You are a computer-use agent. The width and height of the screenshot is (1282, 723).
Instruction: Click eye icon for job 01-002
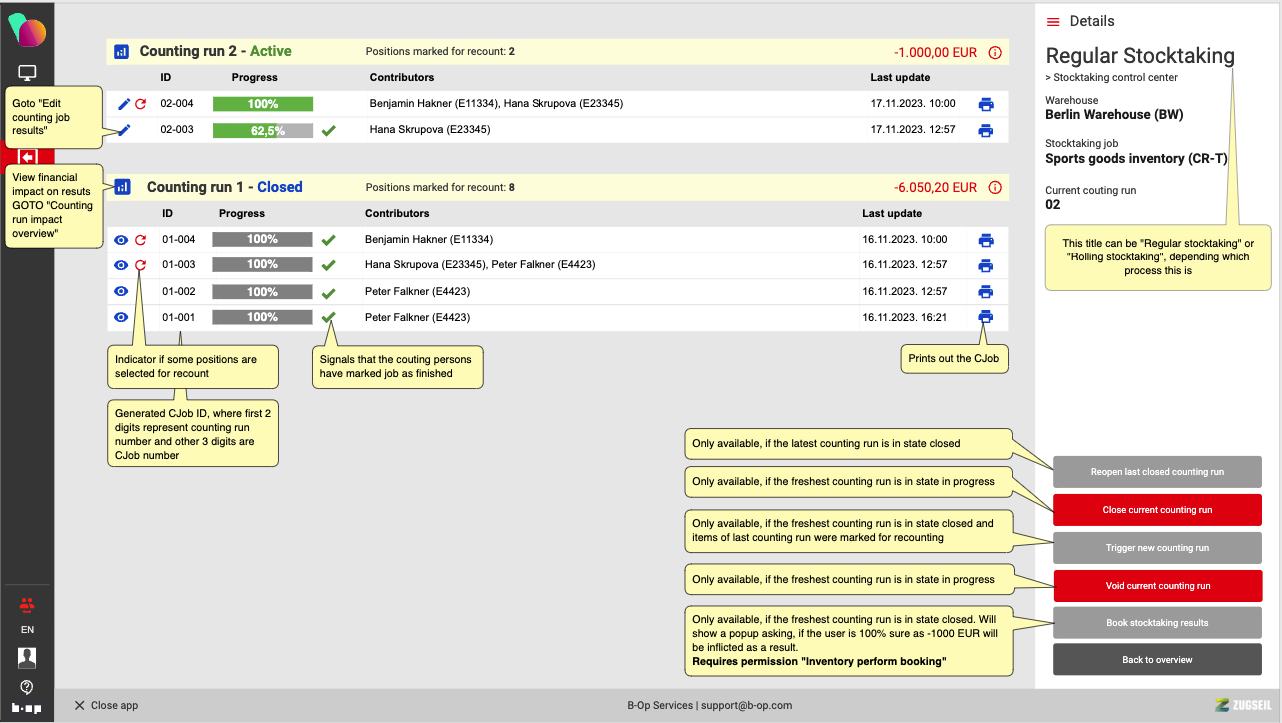(121, 292)
